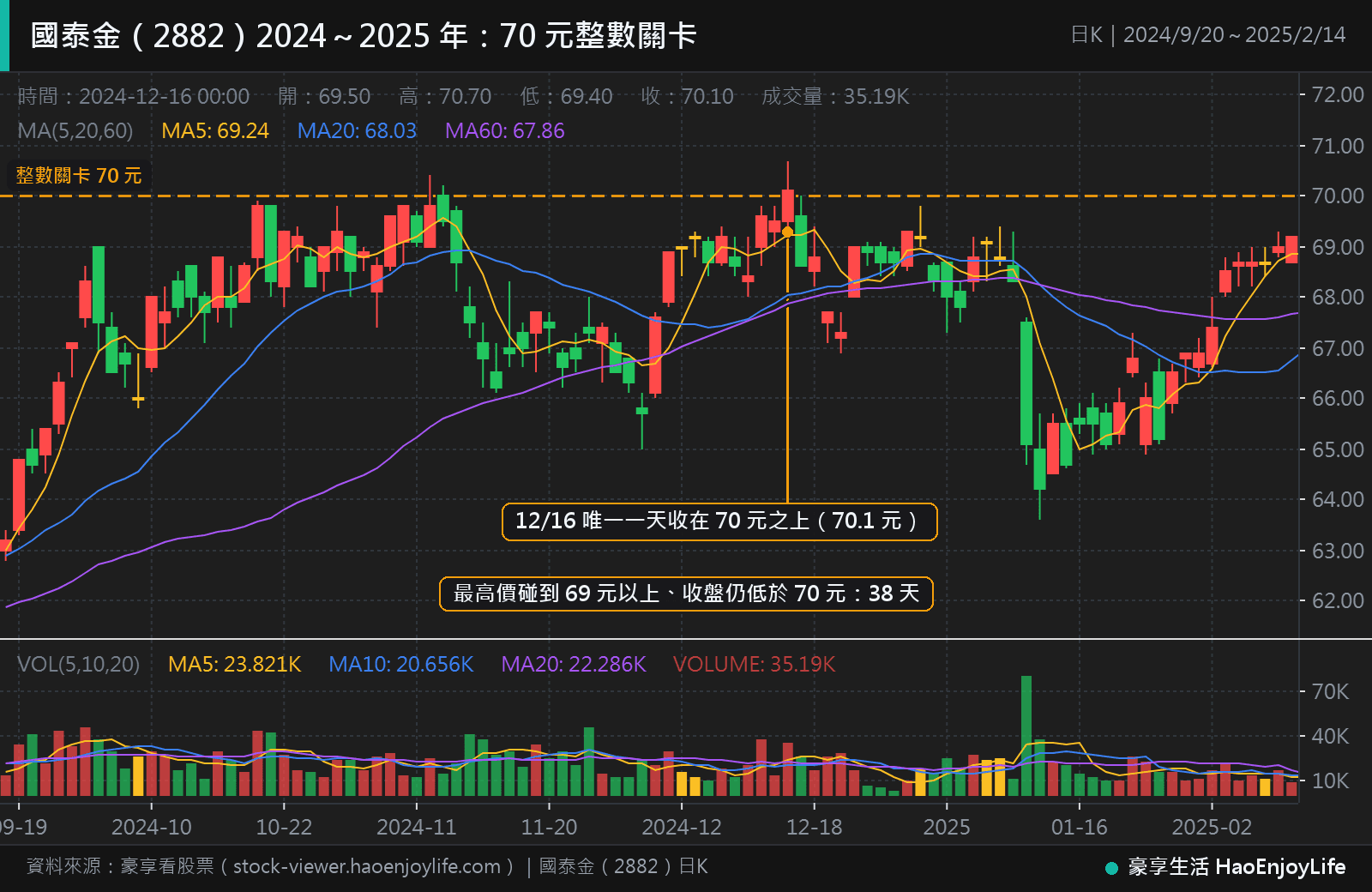Click the orange marker dot on 12/16 candle

pyautogui.click(x=787, y=232)
